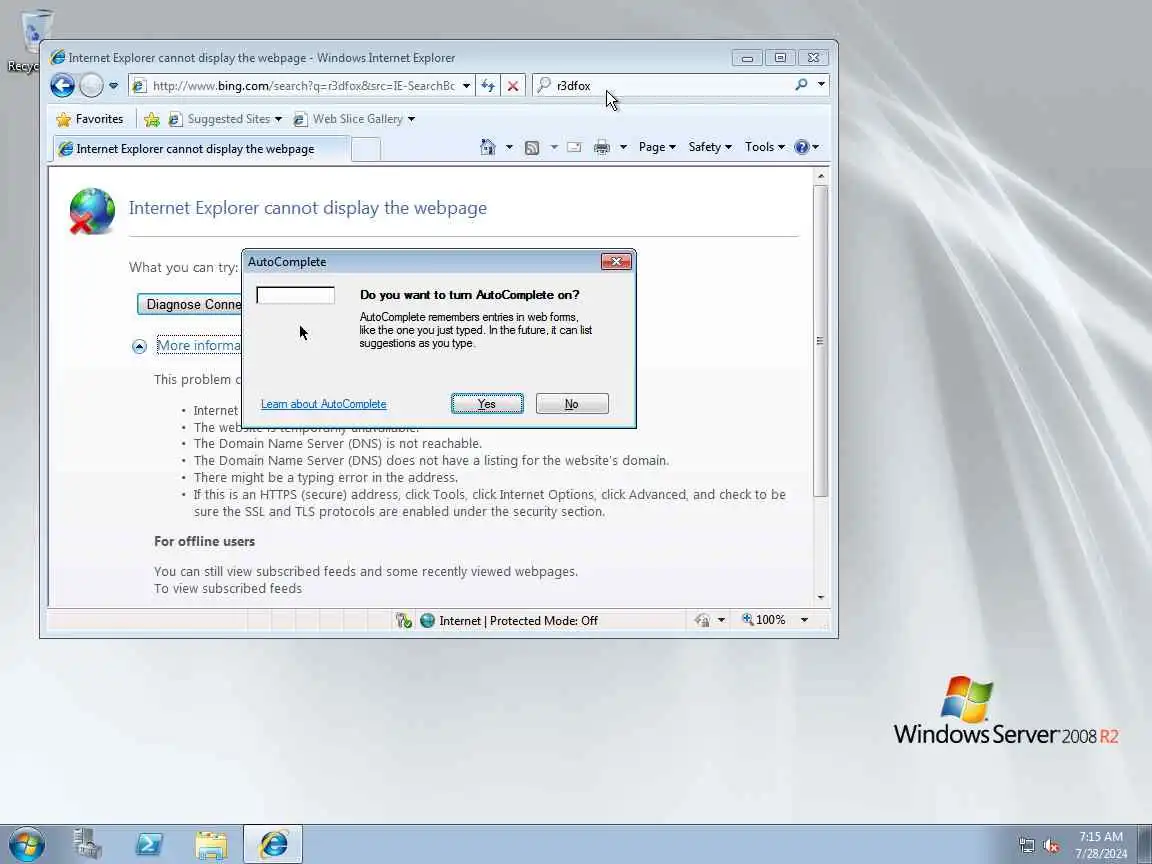Click the RSS Feeds icon
The height and width of the screenshot is (864, 1152).
tap(532, 148)
